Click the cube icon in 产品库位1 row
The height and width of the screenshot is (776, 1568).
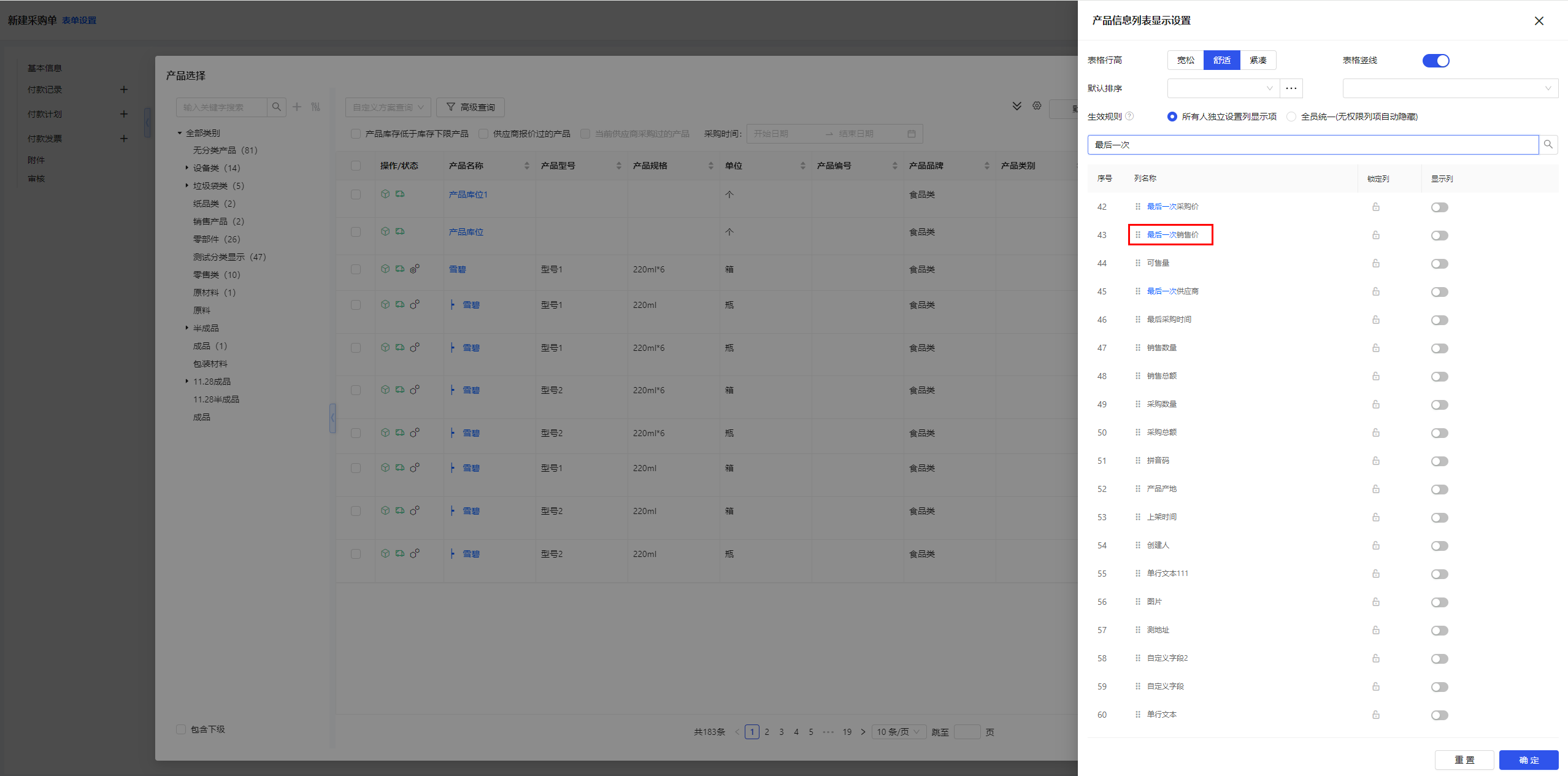[385, 194]
